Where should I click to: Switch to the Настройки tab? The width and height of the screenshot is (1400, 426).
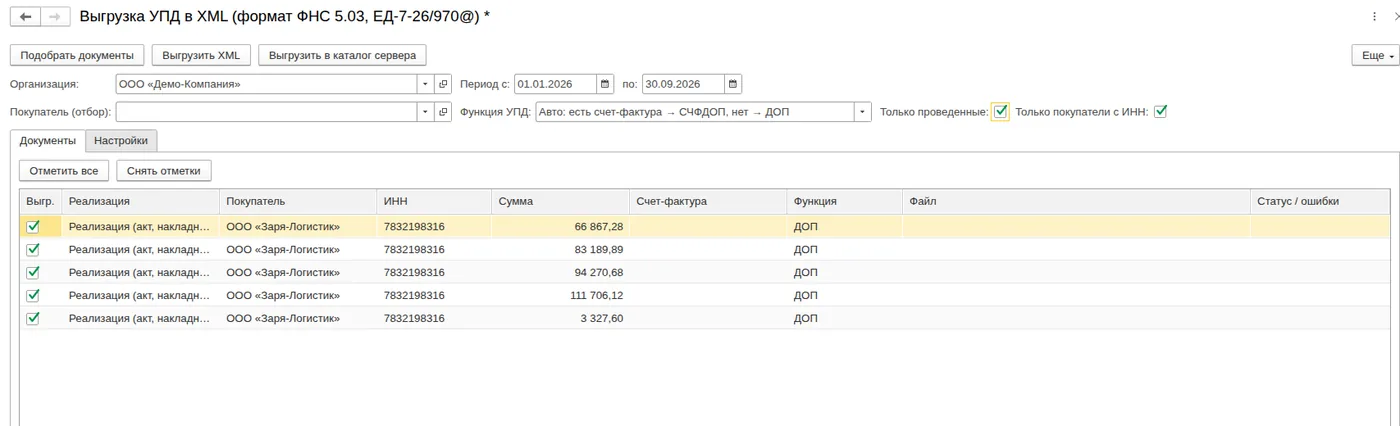click(121, 141)
